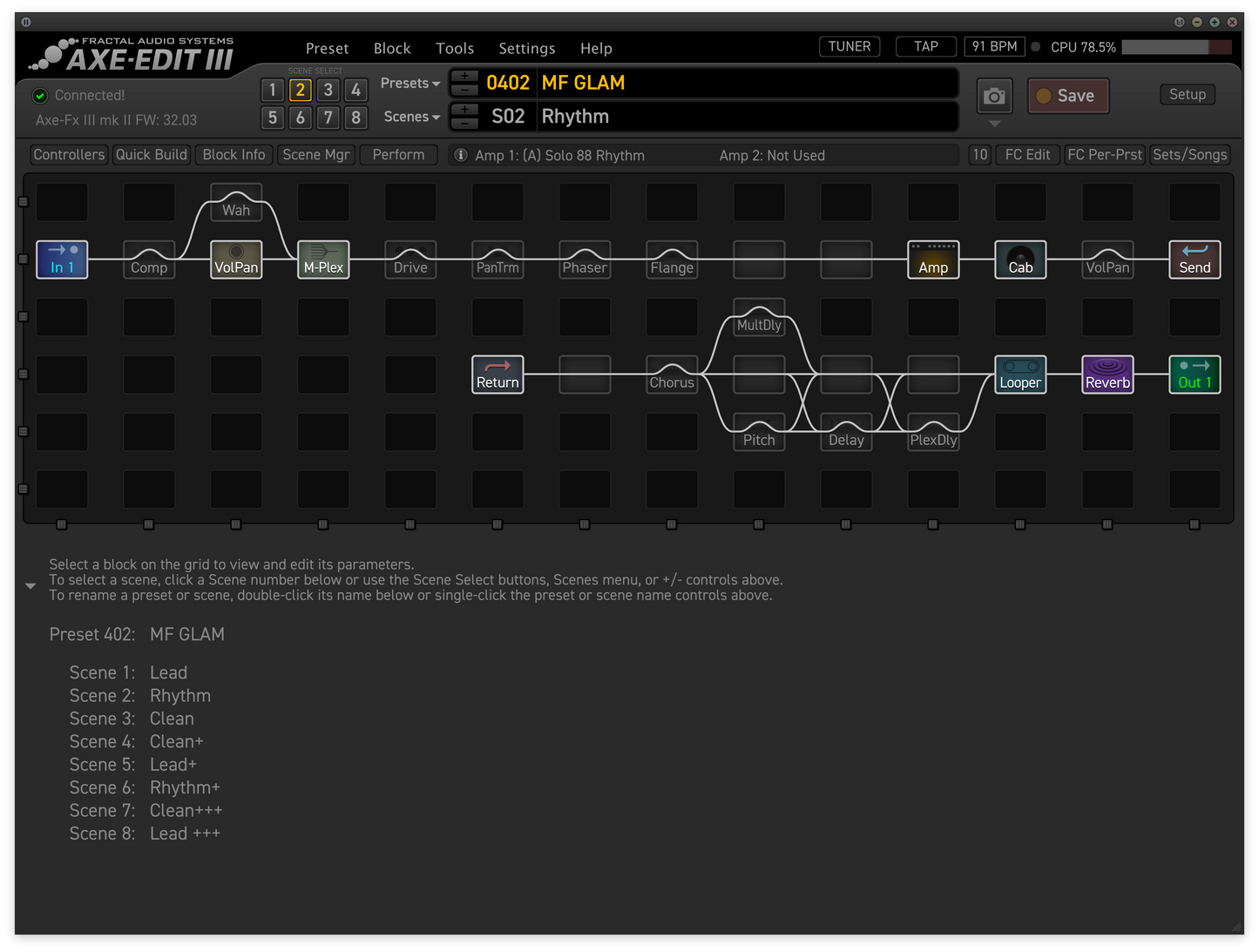Select the Phaser block
Screen dimensions: 1259x952
(x=585, y=260)
